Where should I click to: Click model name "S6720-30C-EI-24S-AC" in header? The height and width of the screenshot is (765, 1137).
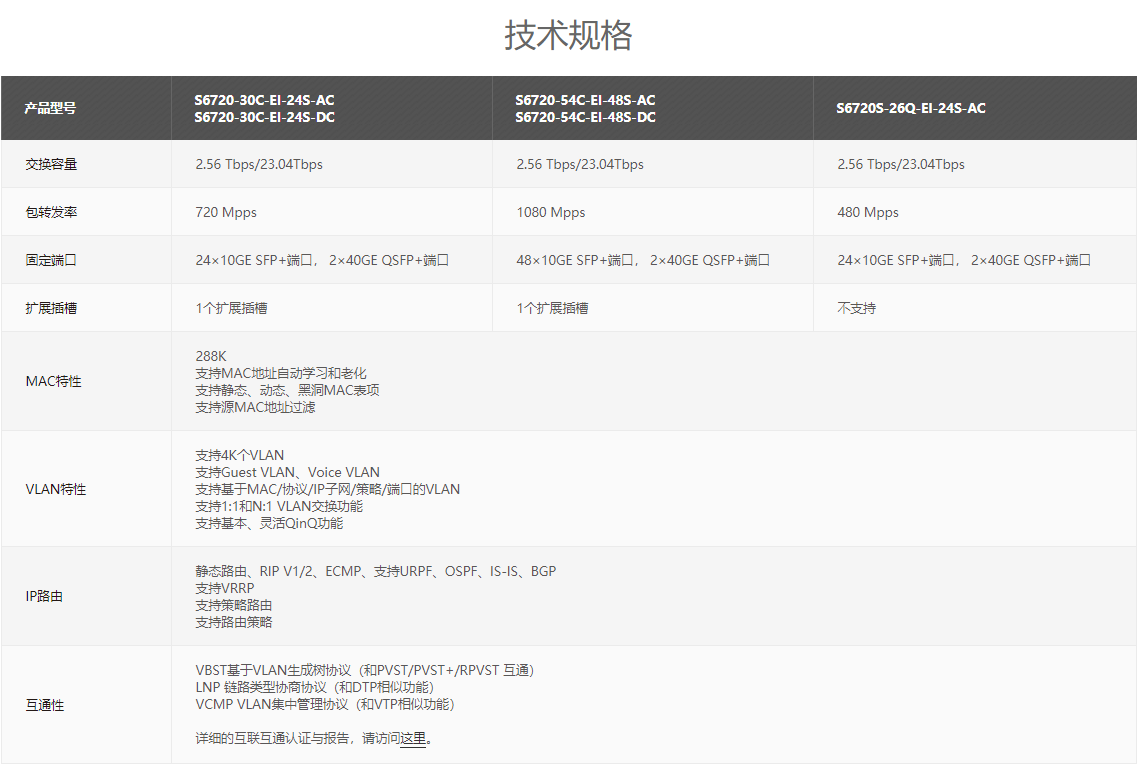tap(264, 100)
